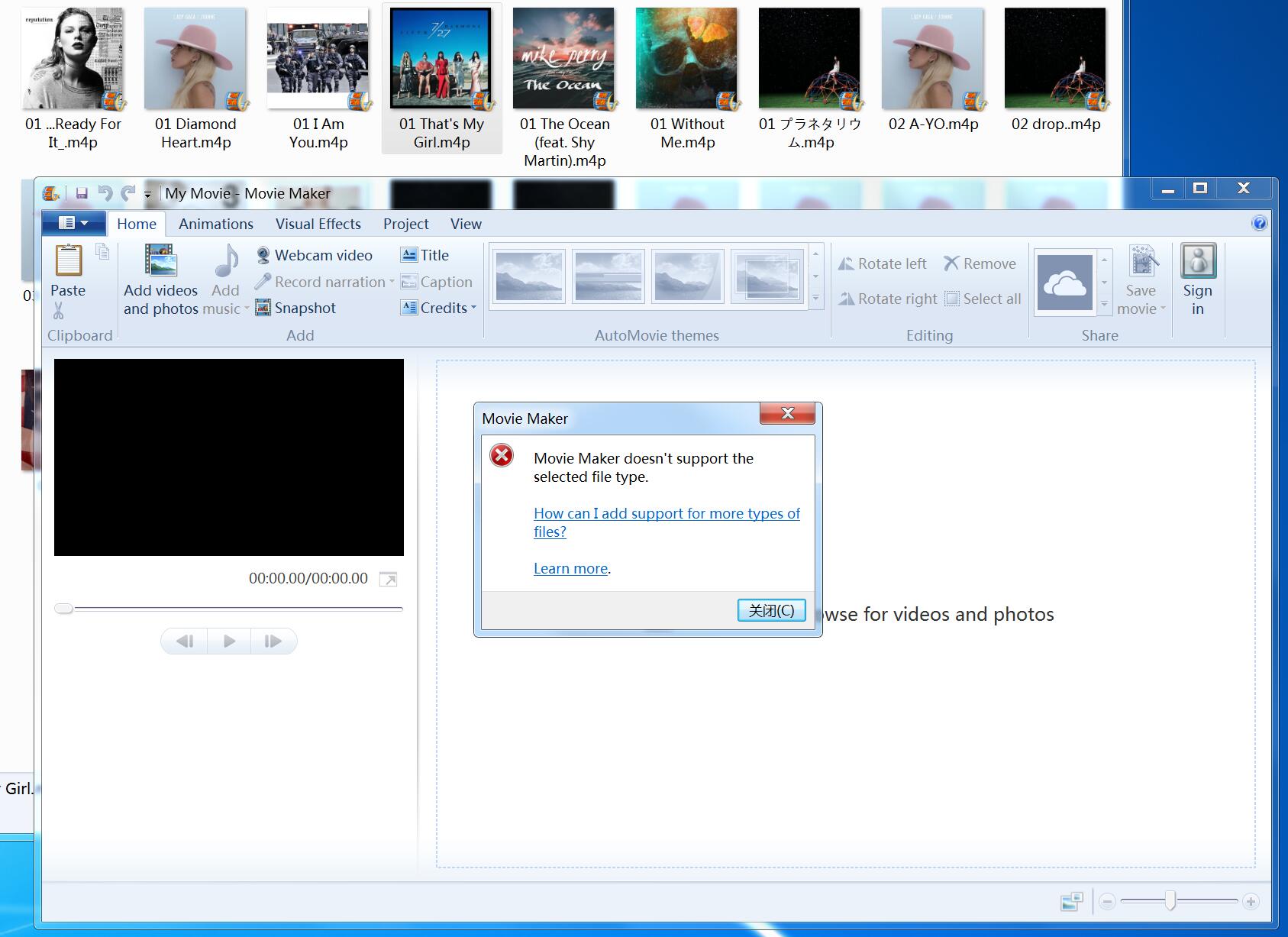The width and height of the screenshot is (1288, 937).
Task: Click the Save icon in quick access toolbar
Action: 81,193
